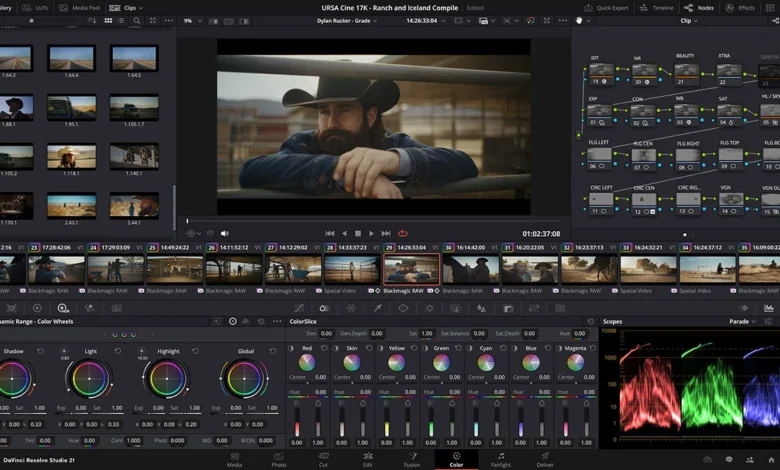
Task: Select timeline clip thumbnail number 30
Action: (x=470, y=269)
